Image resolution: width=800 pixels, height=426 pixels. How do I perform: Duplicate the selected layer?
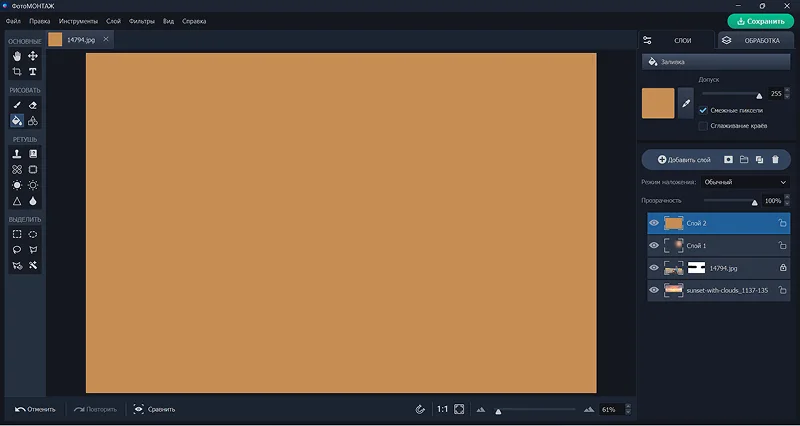[760, 160]
